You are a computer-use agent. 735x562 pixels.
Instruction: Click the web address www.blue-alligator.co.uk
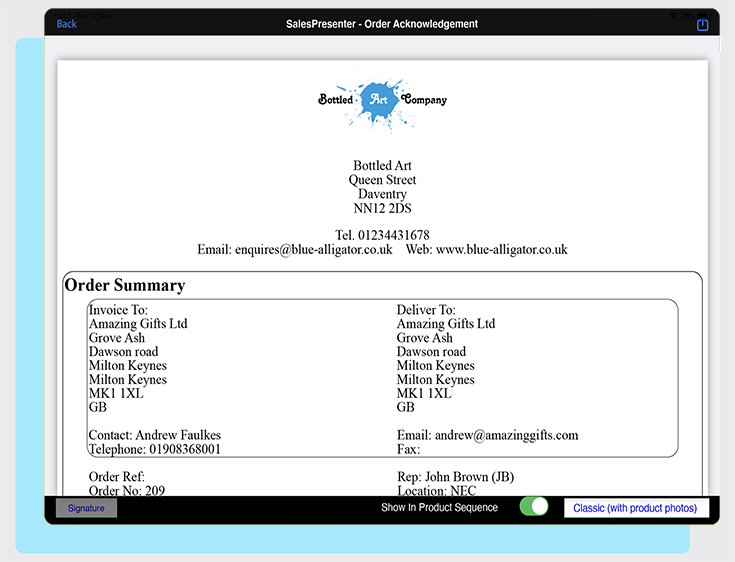point(502,249)
